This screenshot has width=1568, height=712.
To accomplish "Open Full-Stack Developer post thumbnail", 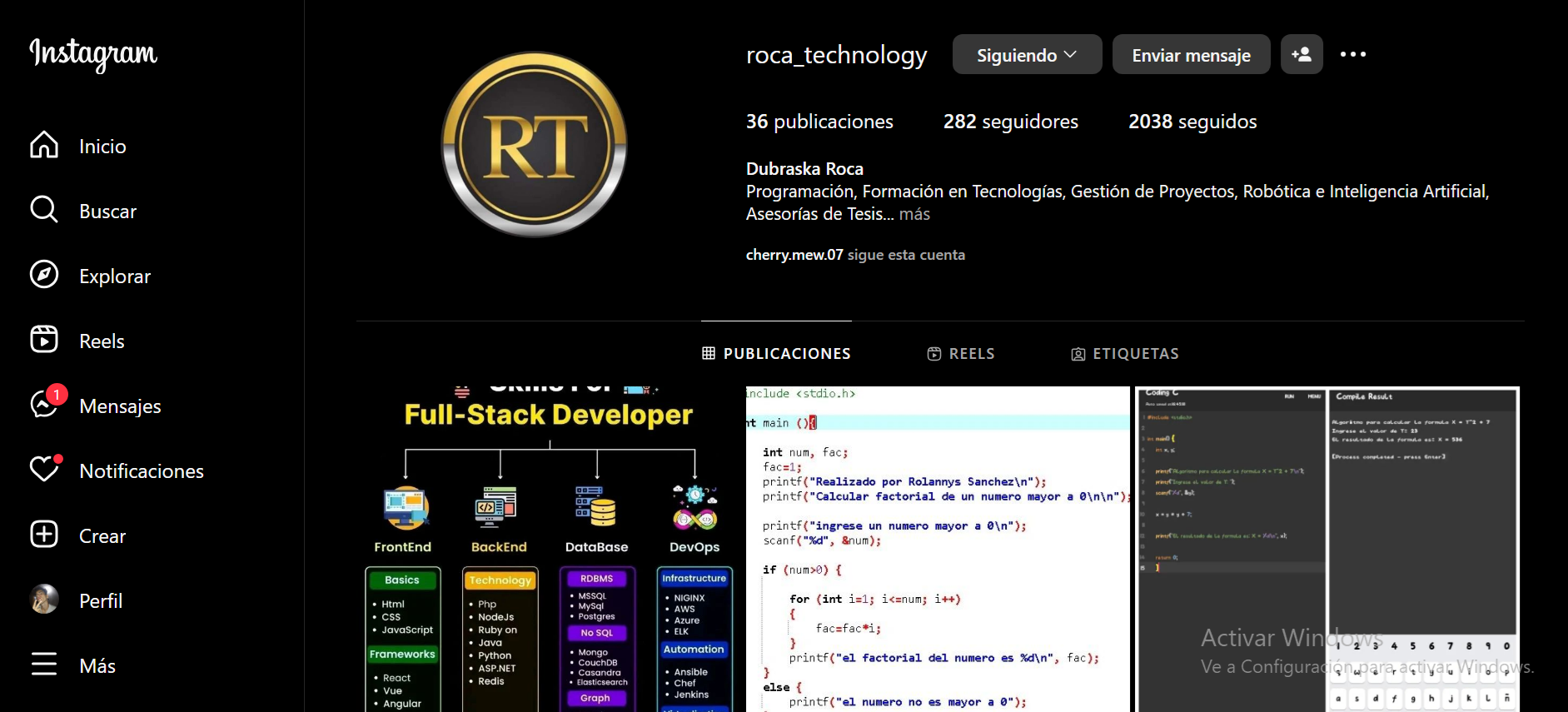I will (x=549, y=549).
